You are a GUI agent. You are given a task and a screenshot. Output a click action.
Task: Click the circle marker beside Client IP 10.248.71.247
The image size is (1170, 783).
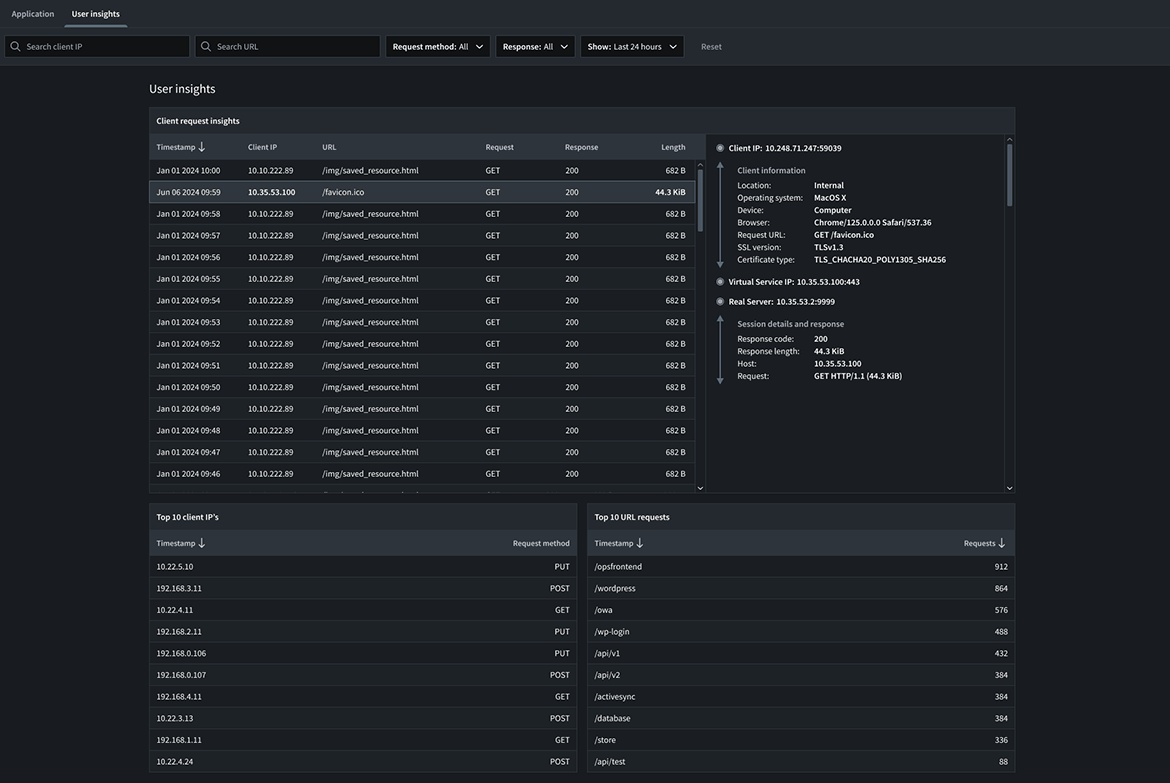[720, 148]
